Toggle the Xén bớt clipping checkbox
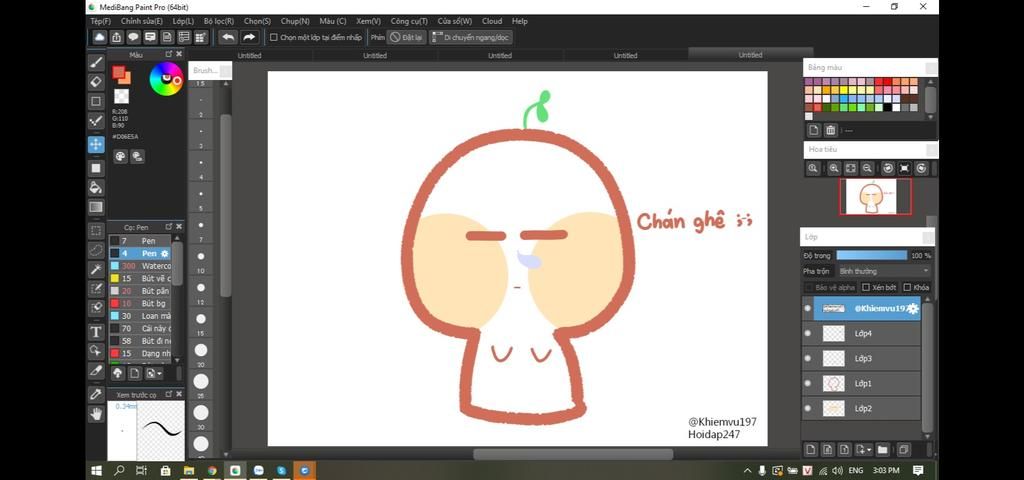 866,287
